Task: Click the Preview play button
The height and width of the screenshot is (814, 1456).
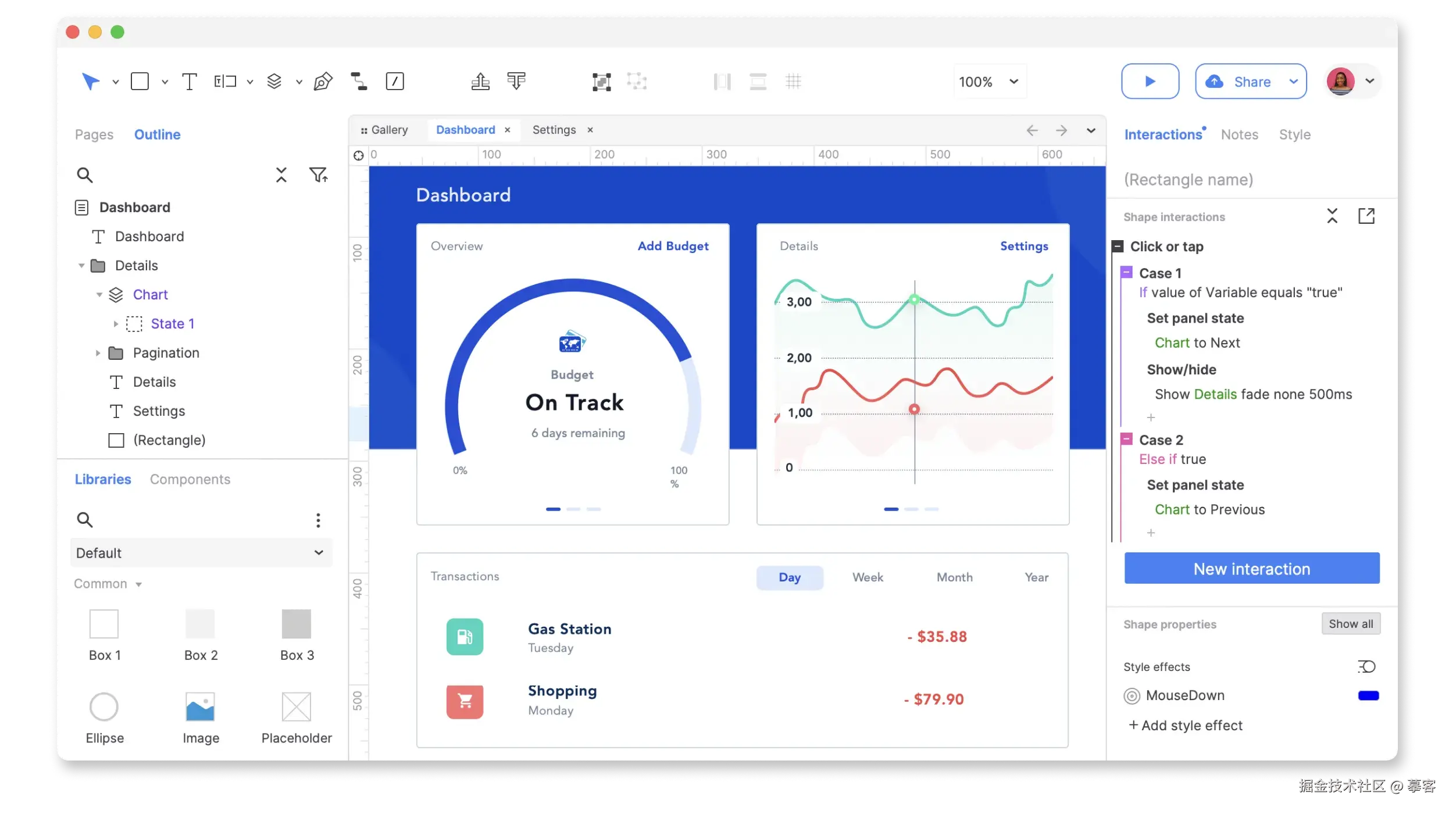Action: click(x=1150, y=81)
